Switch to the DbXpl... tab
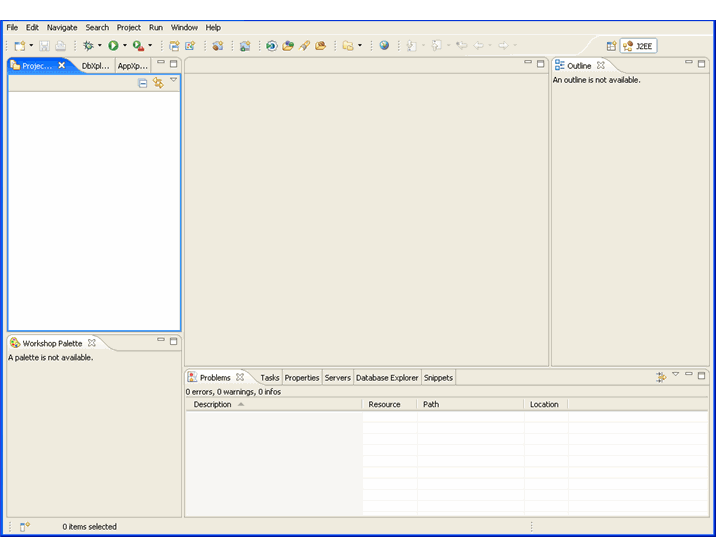 pyautogui.click(x=96, y=66)
